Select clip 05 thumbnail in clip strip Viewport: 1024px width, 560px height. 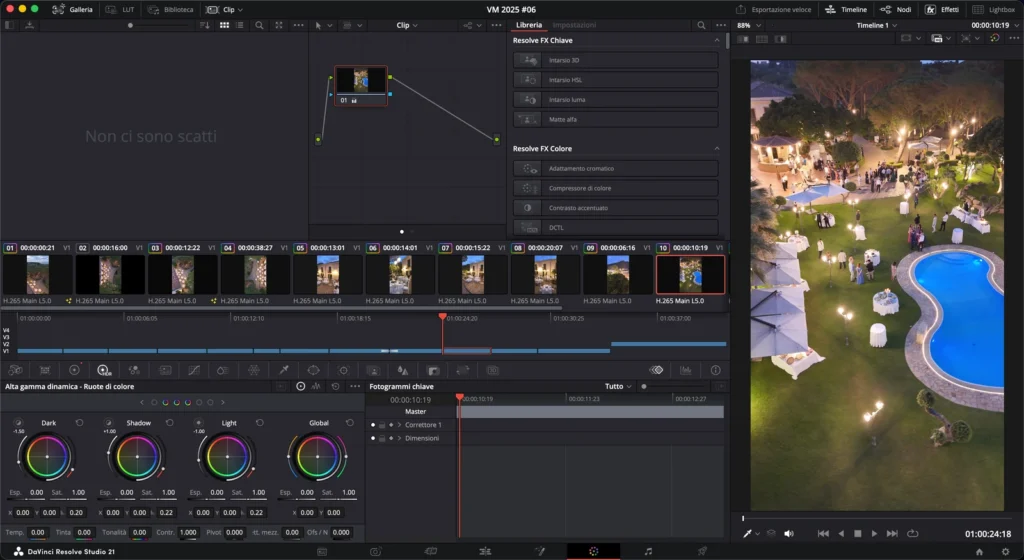coord(328,275)
